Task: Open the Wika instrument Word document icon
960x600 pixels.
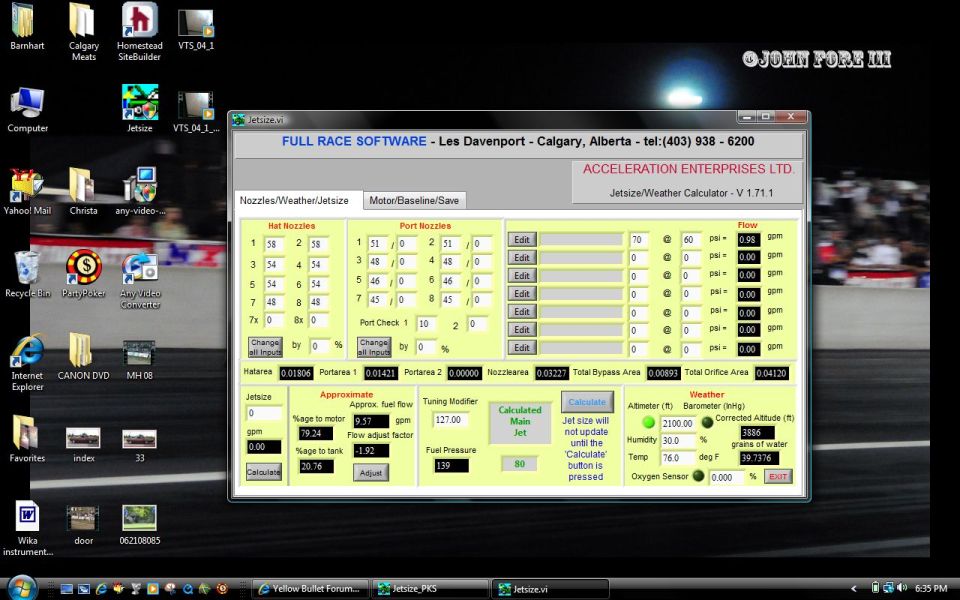Action: click(28, 528)
